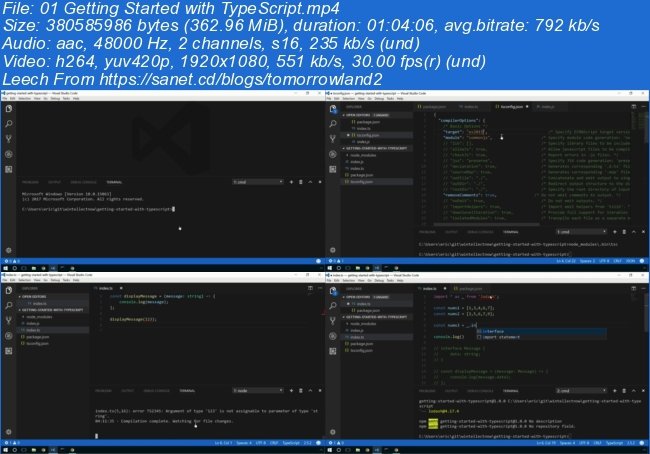Viewport: 650px width, 454px height.
Task: Open more editor actions in the tsconfig.json window
Action: point(643,107)
